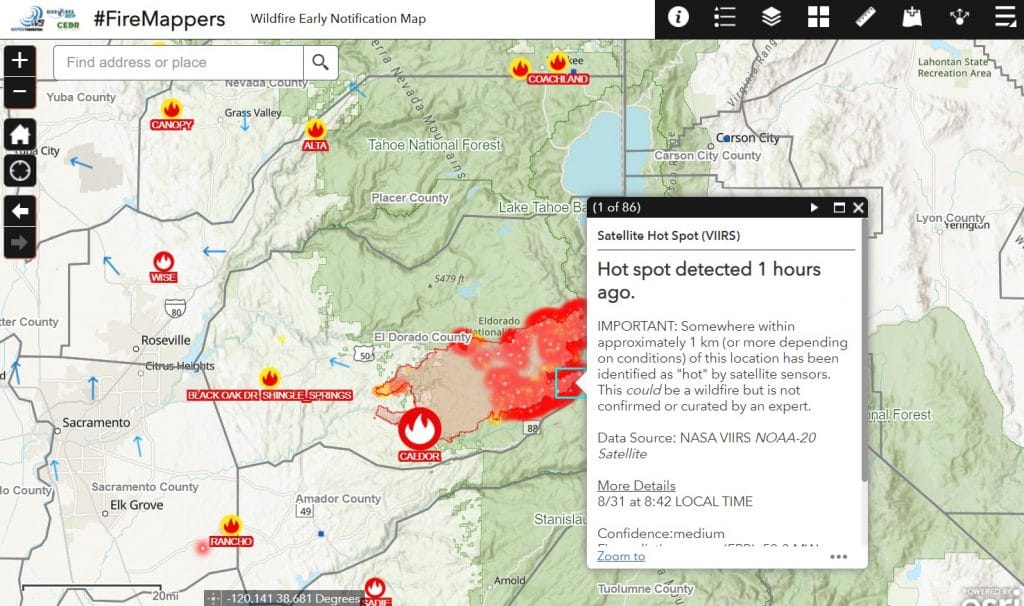Open the More Details link
This screenshot has height=606, width=1024.
[x=636, y=485]
